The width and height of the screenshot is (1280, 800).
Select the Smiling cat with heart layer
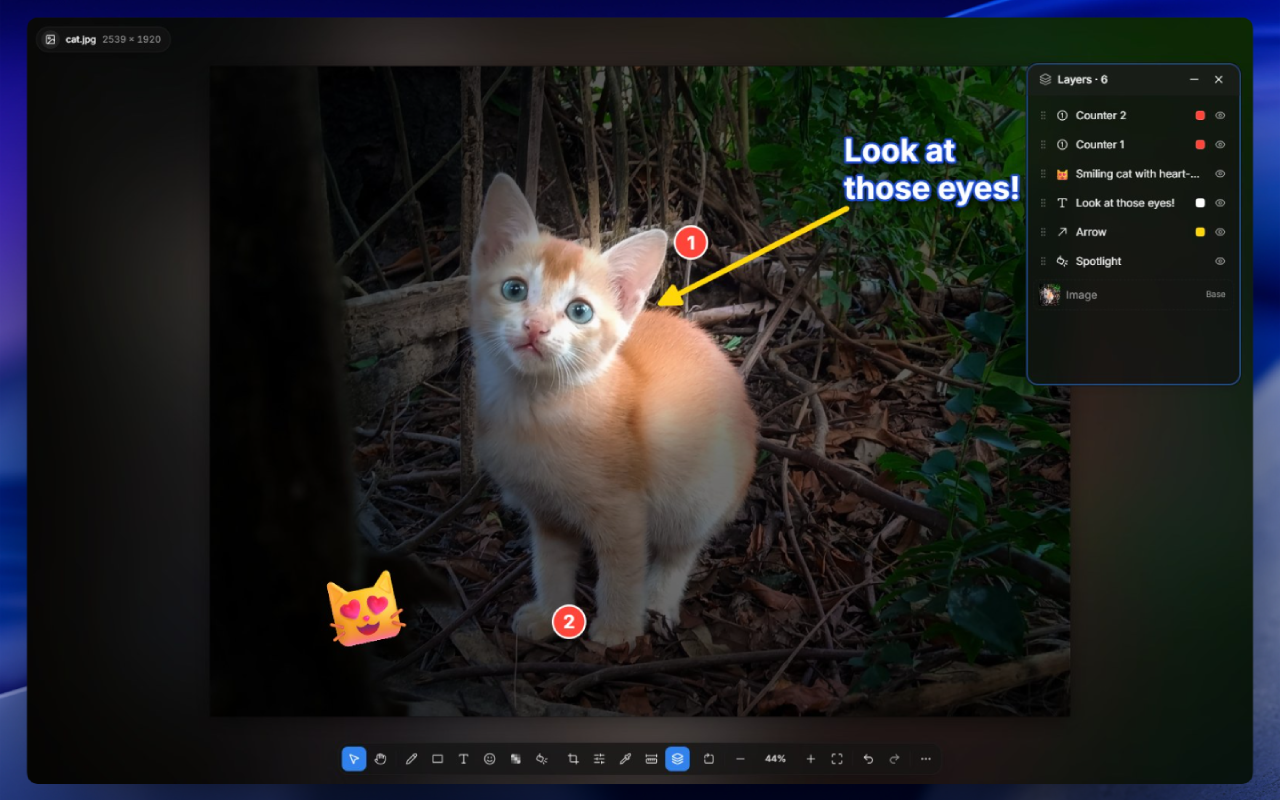pos(1133,173)
